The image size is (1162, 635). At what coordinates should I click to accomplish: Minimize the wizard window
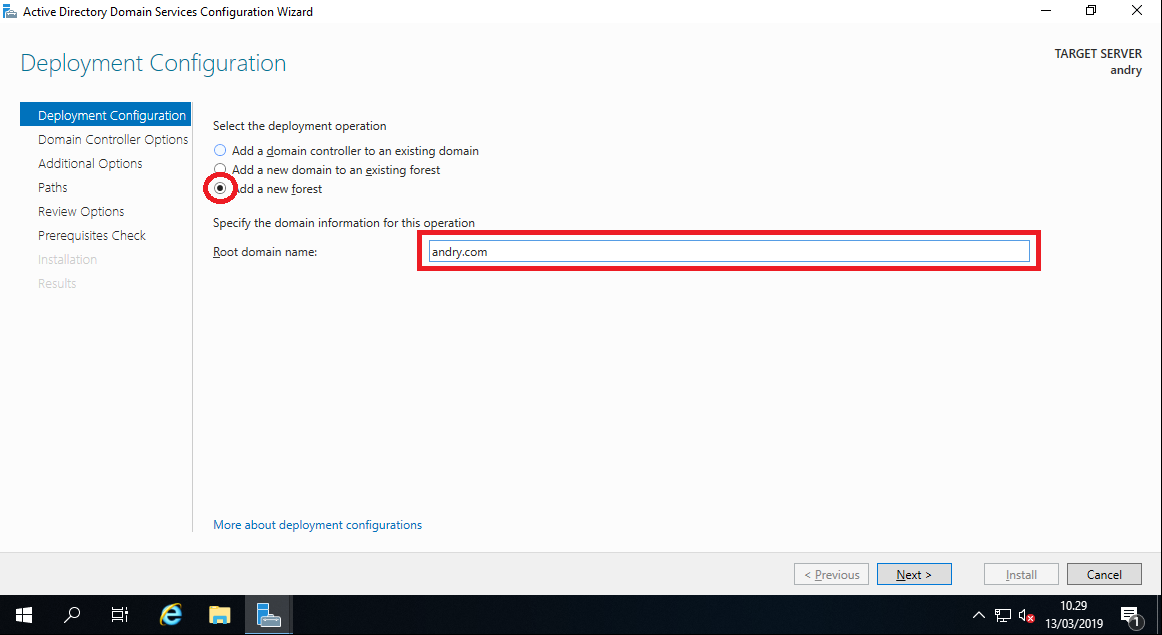(1046, 11)
